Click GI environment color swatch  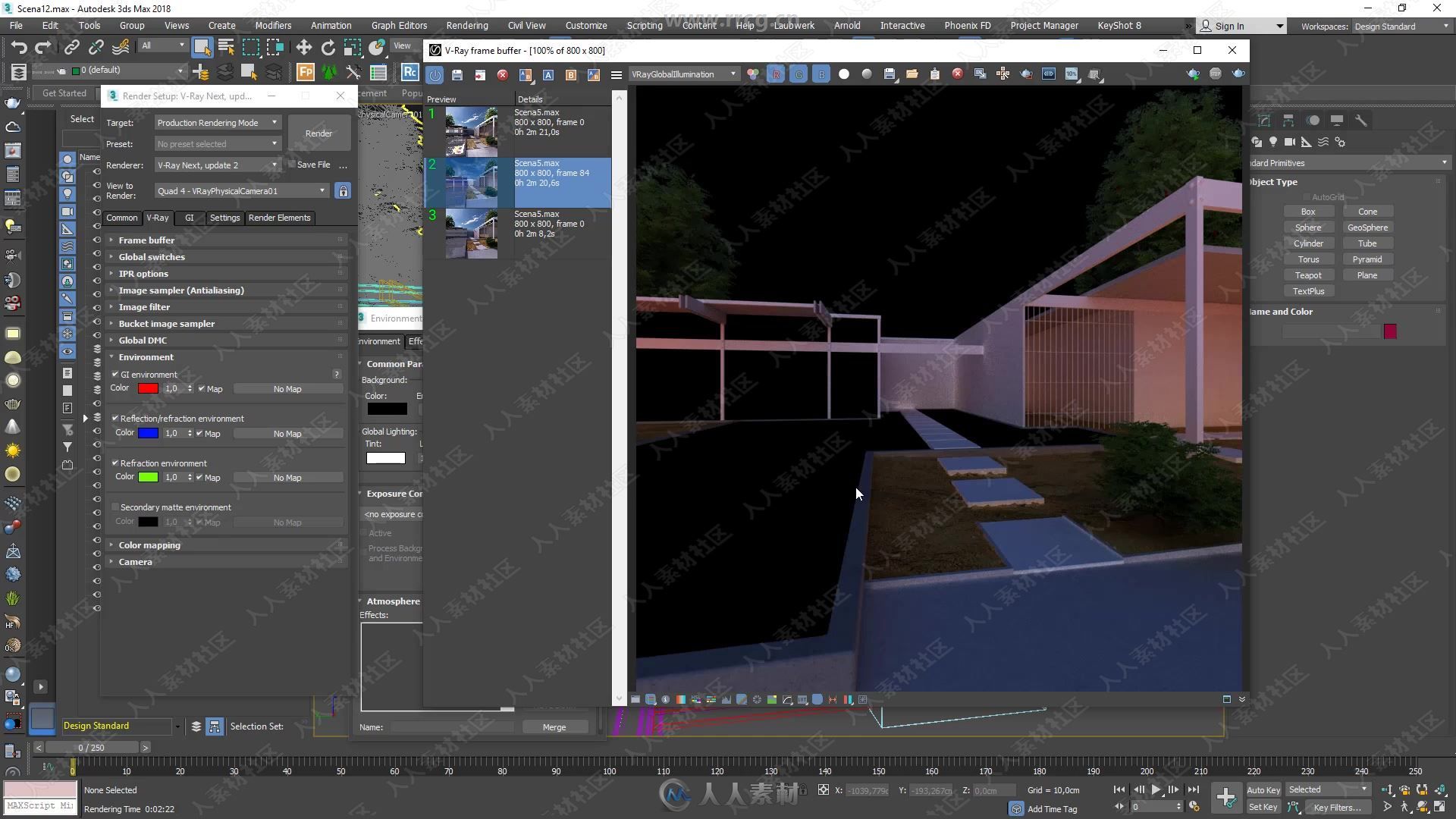[x=147, y=388]
